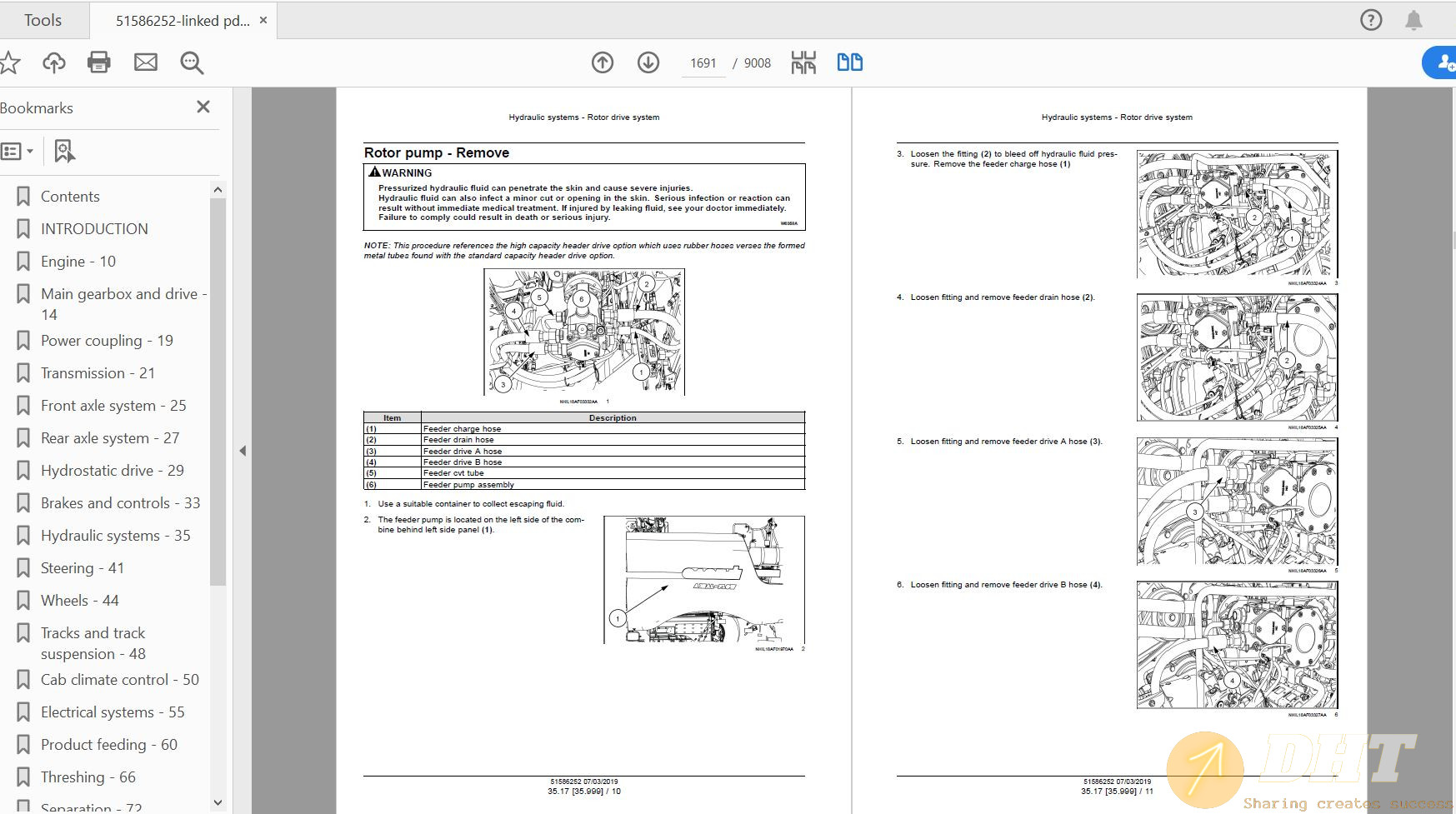Open Cab climate control - 50
Image resolution: width=1456 pixels, height=814 pixels.
point(120,680)
